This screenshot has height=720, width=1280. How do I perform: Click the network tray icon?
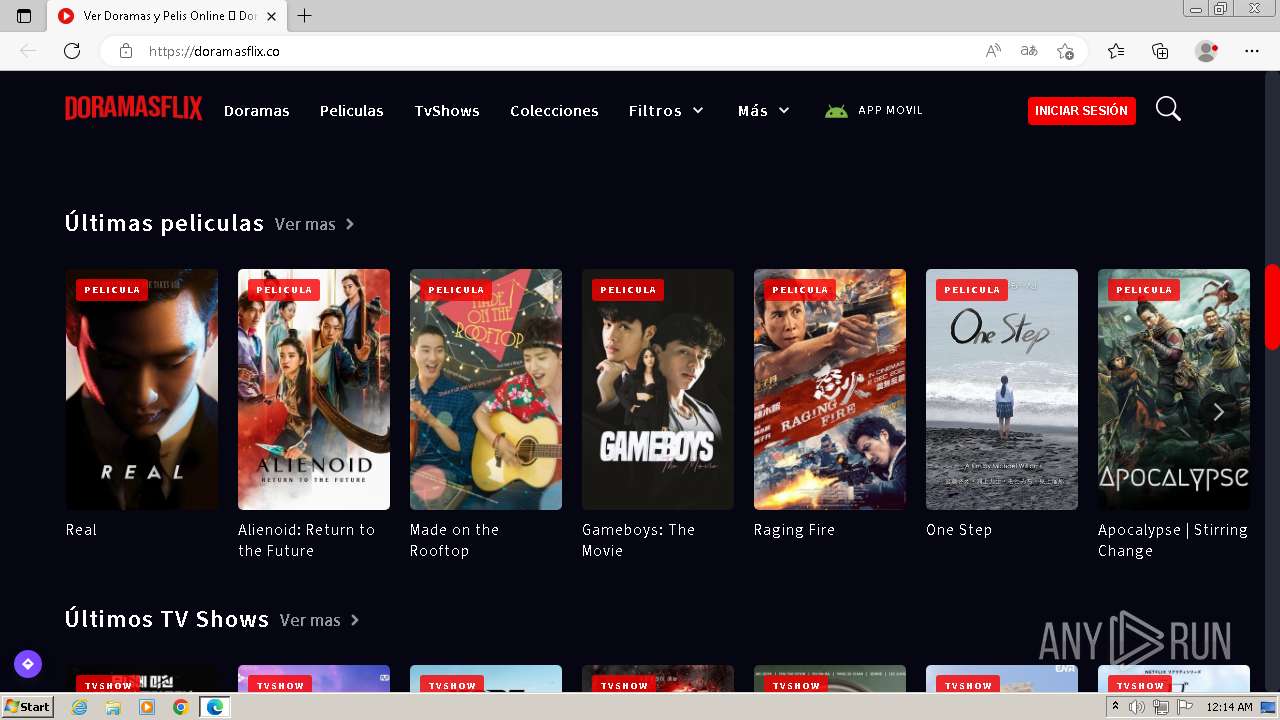[1161, 707]
